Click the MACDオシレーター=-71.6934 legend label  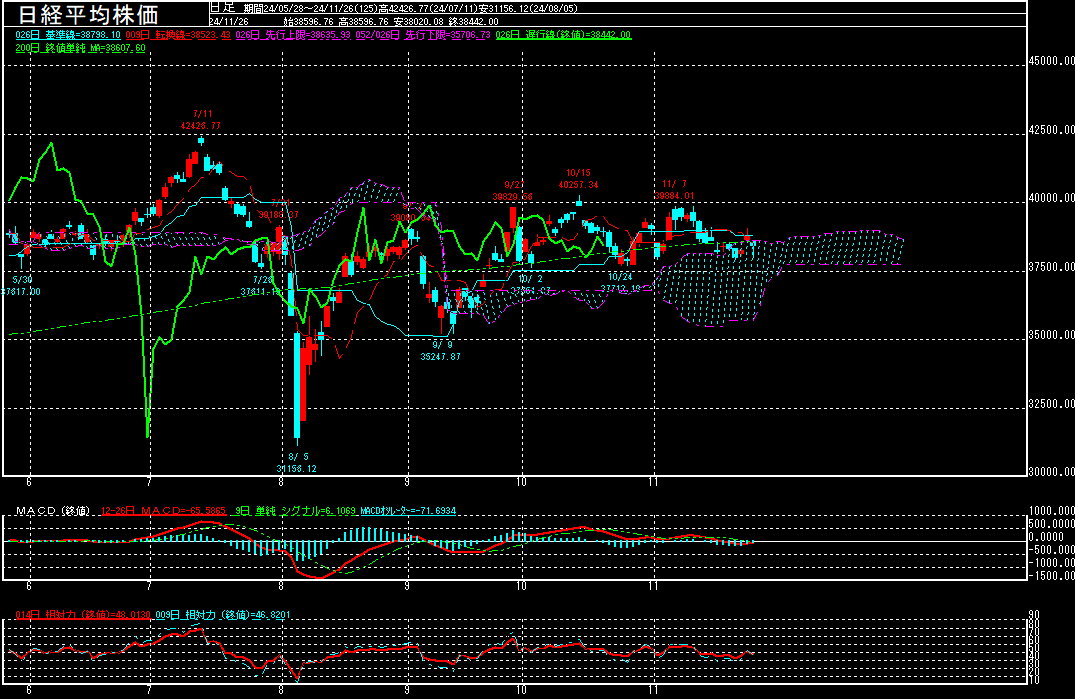408,511
